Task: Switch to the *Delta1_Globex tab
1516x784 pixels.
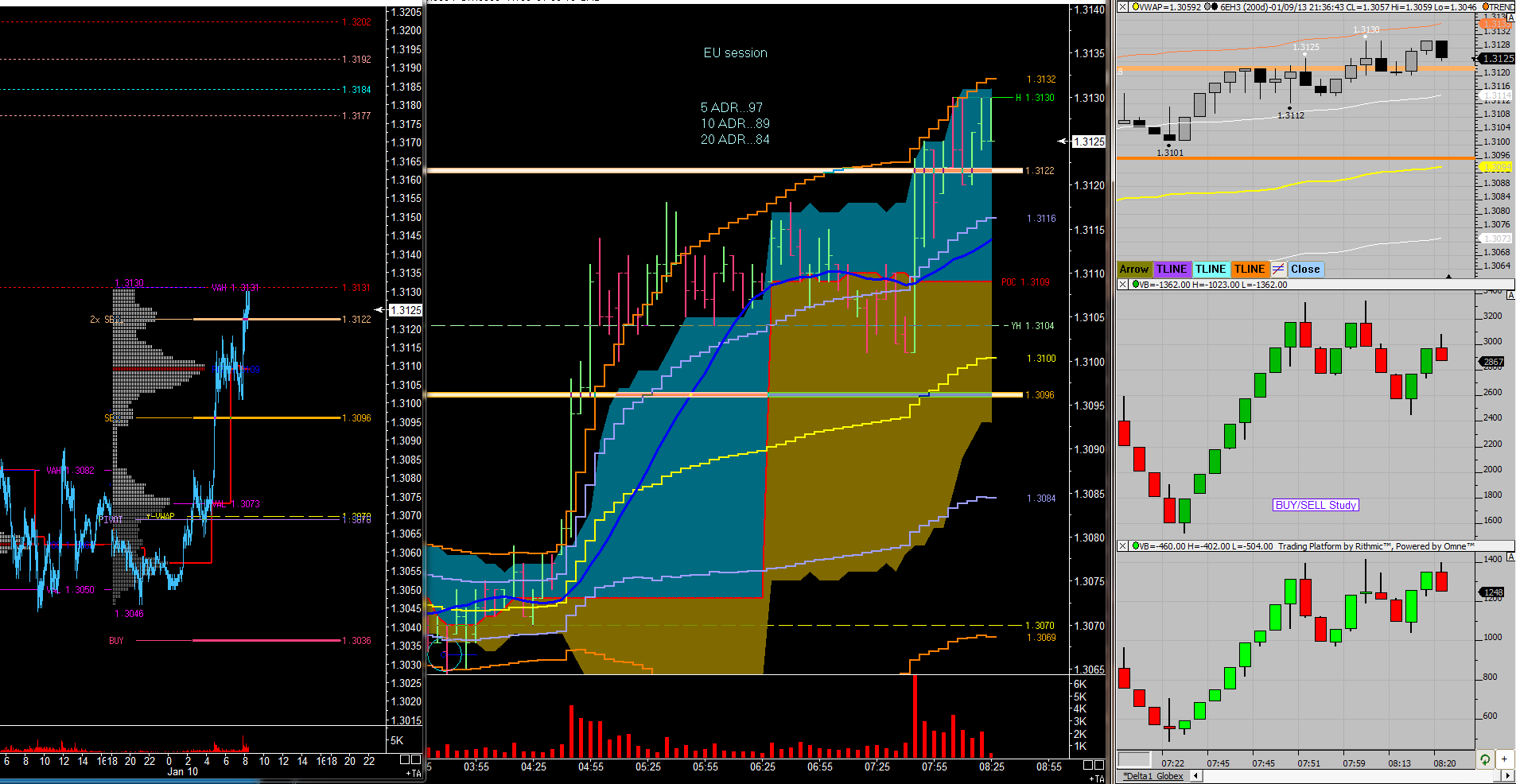Action: (x=1153, y=776)
